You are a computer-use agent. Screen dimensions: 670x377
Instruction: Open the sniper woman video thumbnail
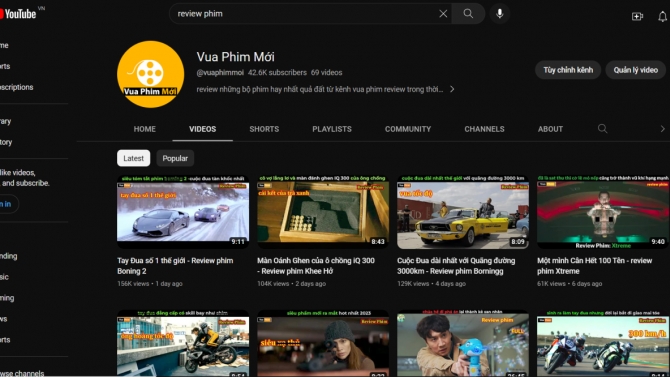tap(323, 343)
